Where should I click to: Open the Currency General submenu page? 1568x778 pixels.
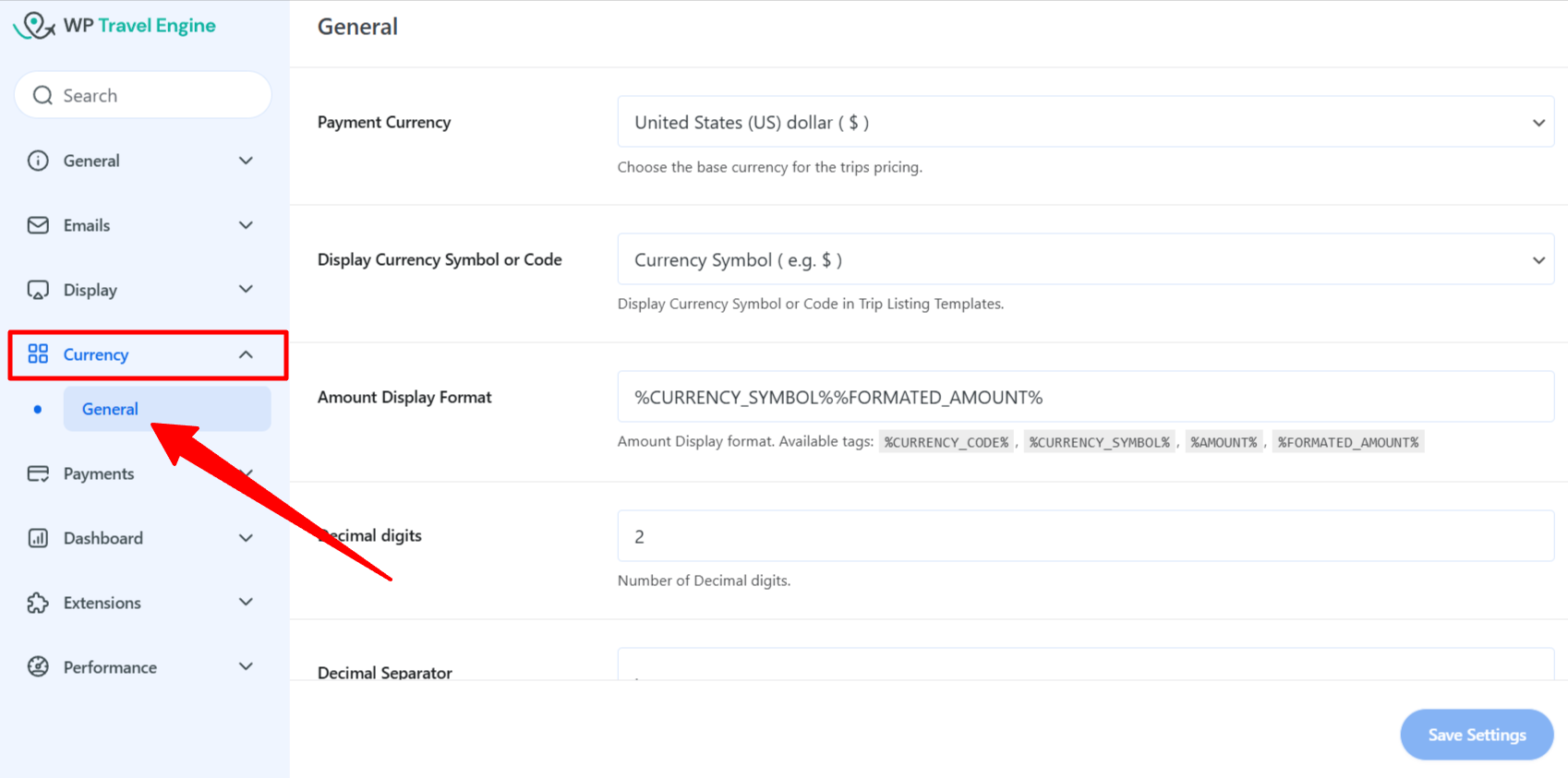click(x=109, y=408)
